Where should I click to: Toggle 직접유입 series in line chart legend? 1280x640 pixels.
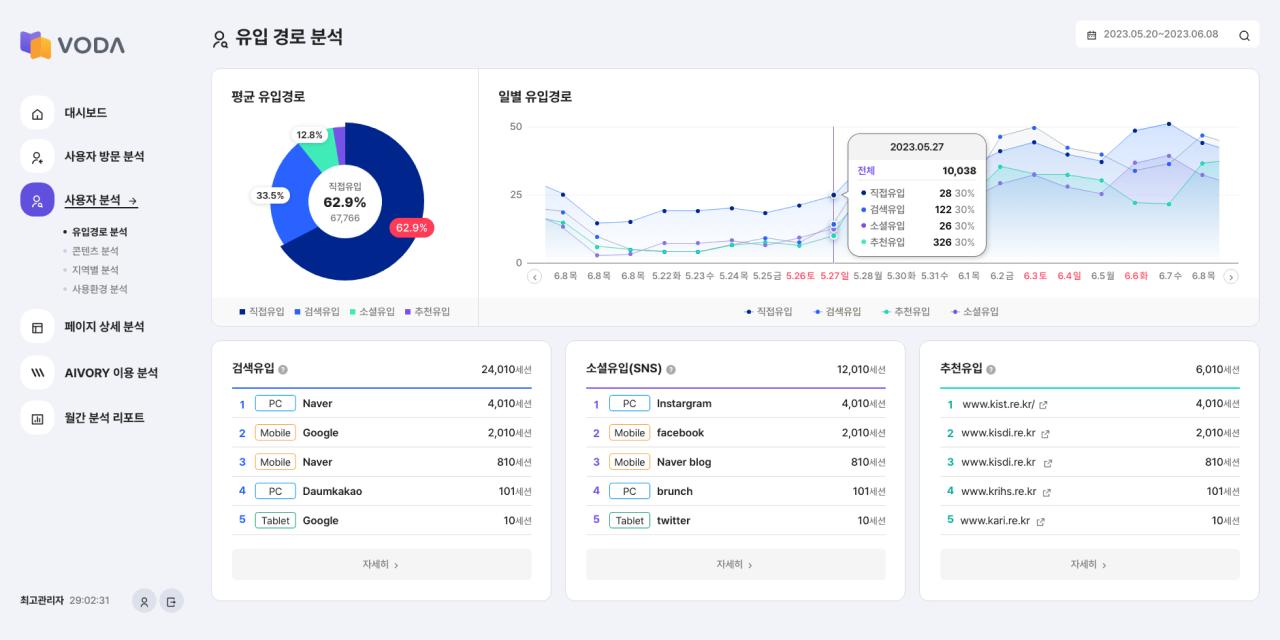(x=769, y=312)
